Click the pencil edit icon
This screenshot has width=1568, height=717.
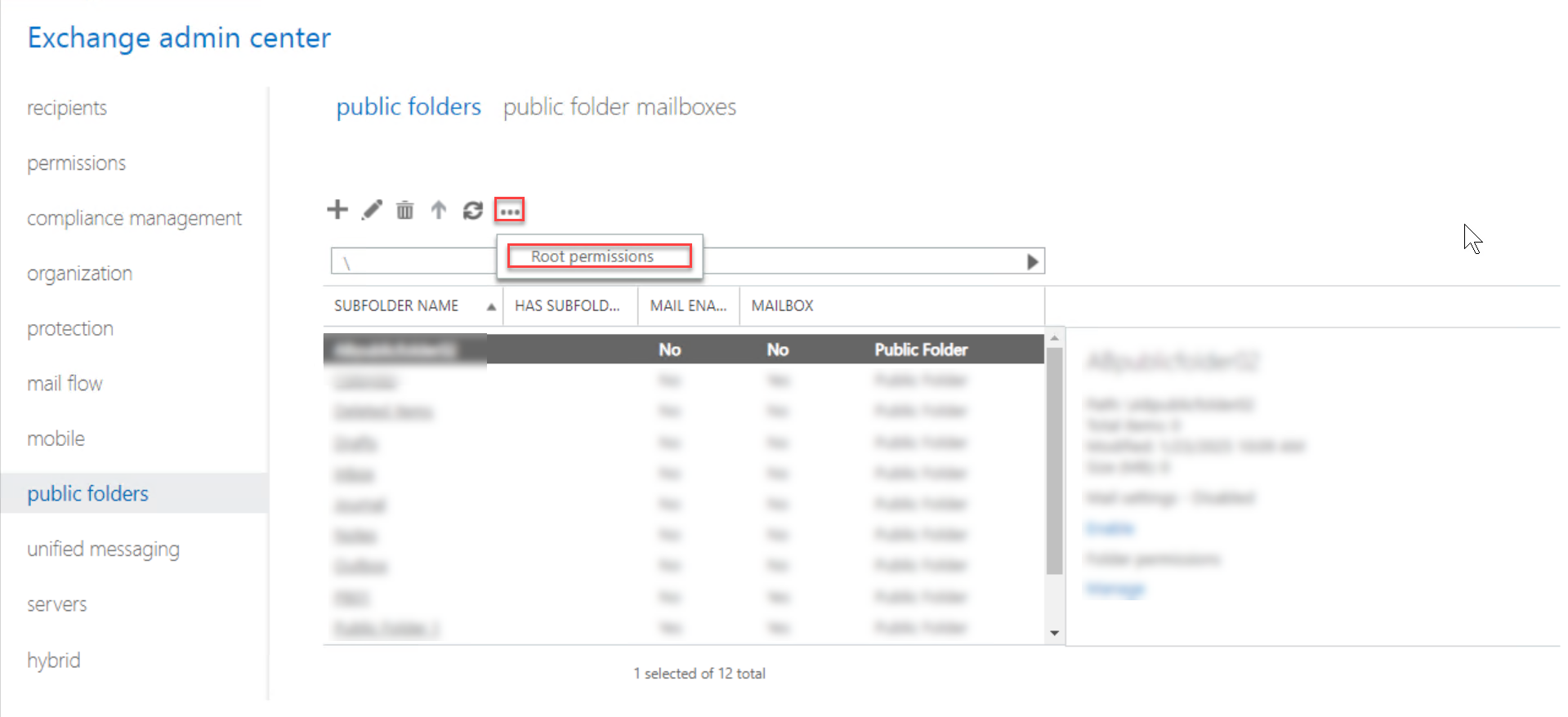pos(372,210)
